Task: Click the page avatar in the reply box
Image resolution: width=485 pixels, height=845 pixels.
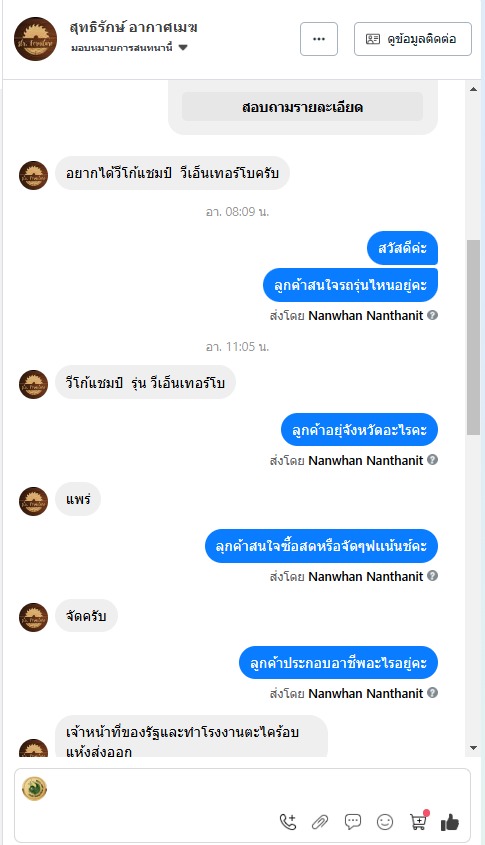Action: (34, 788)
